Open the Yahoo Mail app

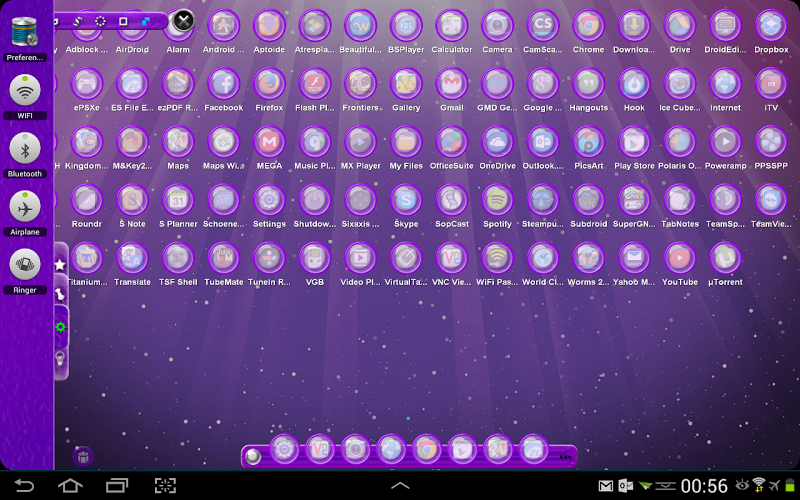pyautogui.click(x=634, y=258)
